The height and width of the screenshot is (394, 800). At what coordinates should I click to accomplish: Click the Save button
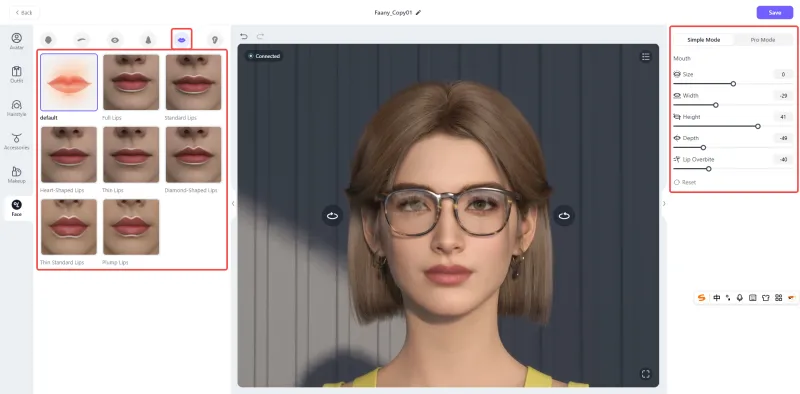coord(774,13)
